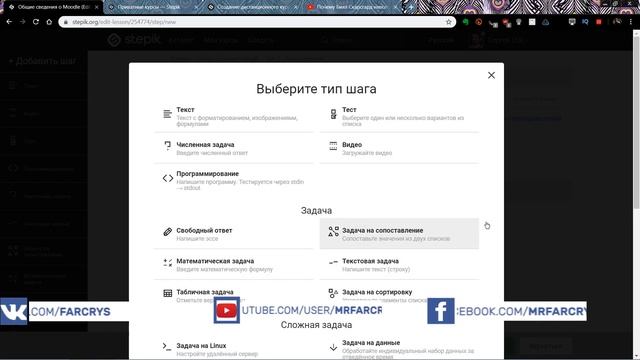
Task: Click the Численная задача icon
Action: 167,146
